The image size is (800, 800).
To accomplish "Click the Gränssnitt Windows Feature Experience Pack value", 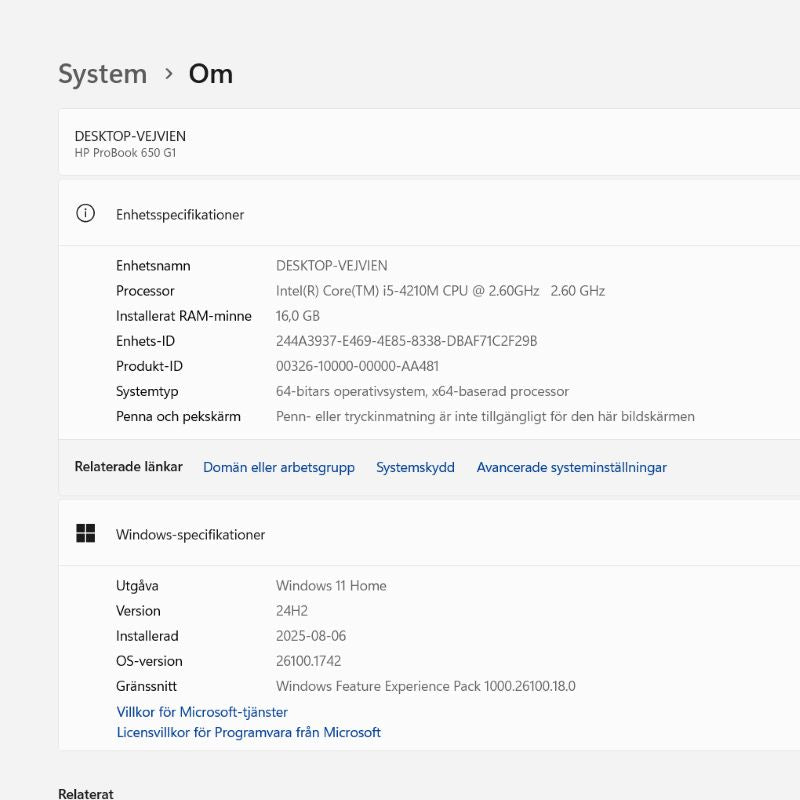I will coord(425,686).
